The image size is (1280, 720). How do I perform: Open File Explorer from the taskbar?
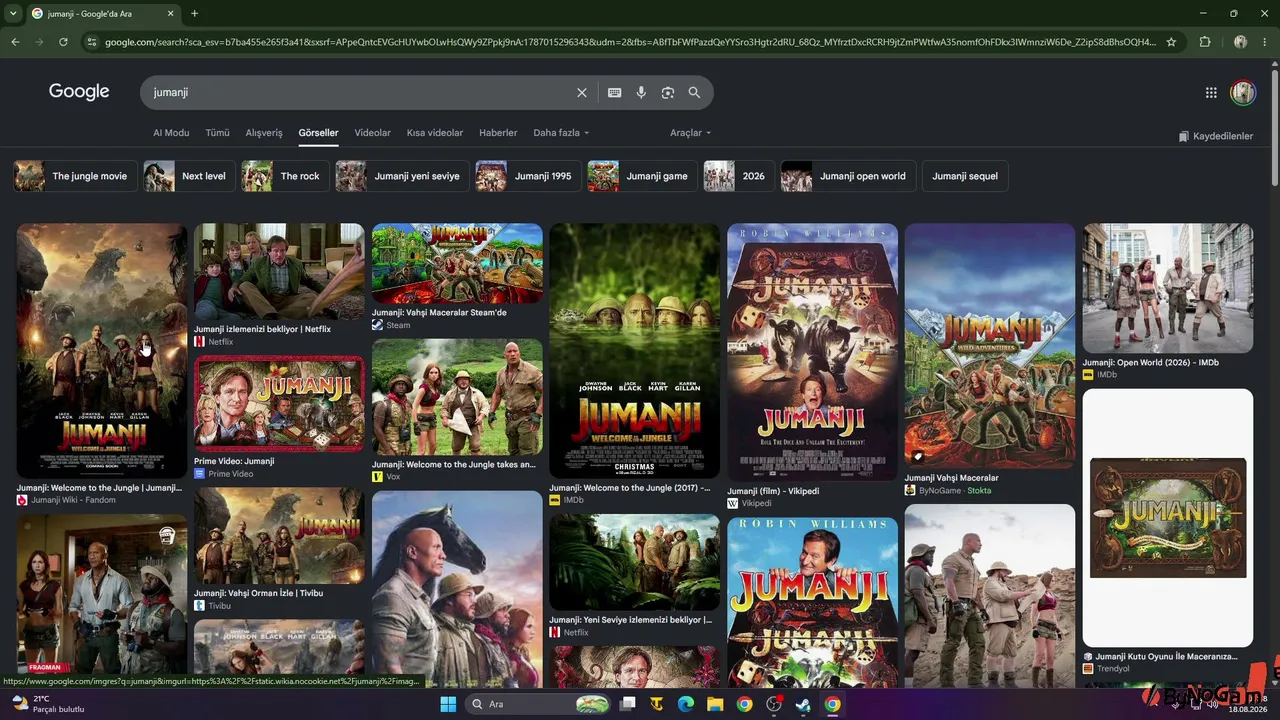[x=715, y=704]
